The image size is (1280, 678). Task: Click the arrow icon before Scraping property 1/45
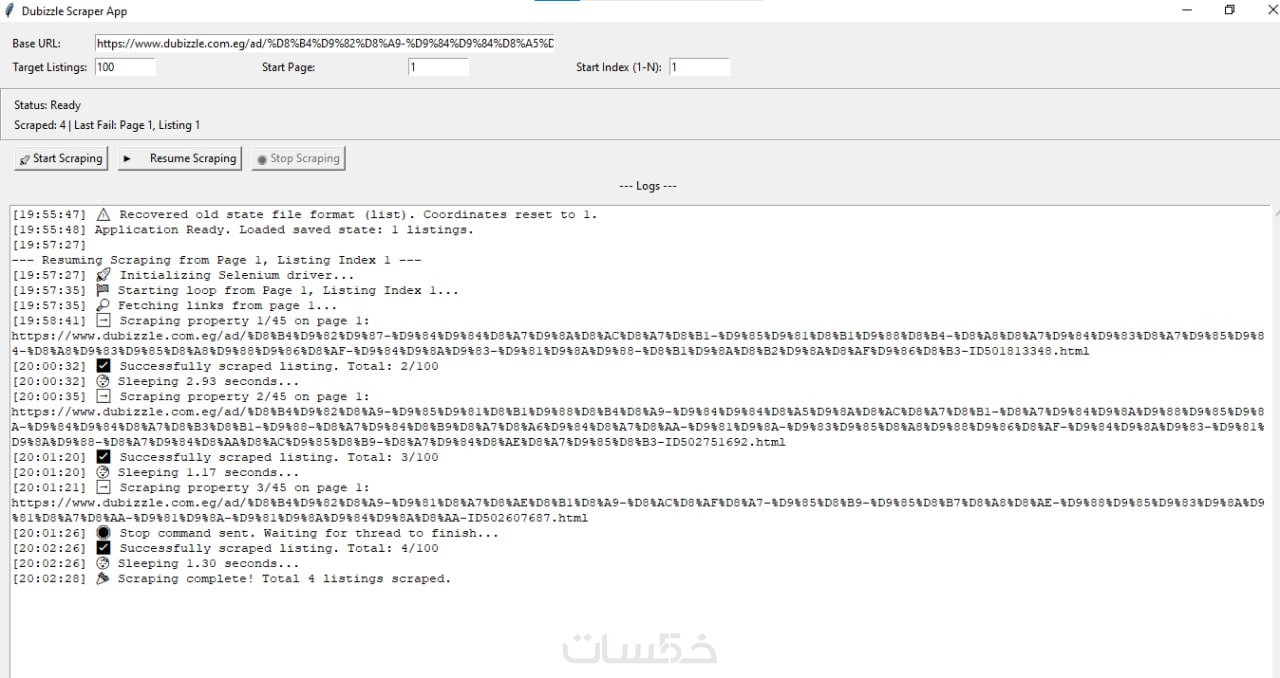pyautogui.click(x=104, y=320)
